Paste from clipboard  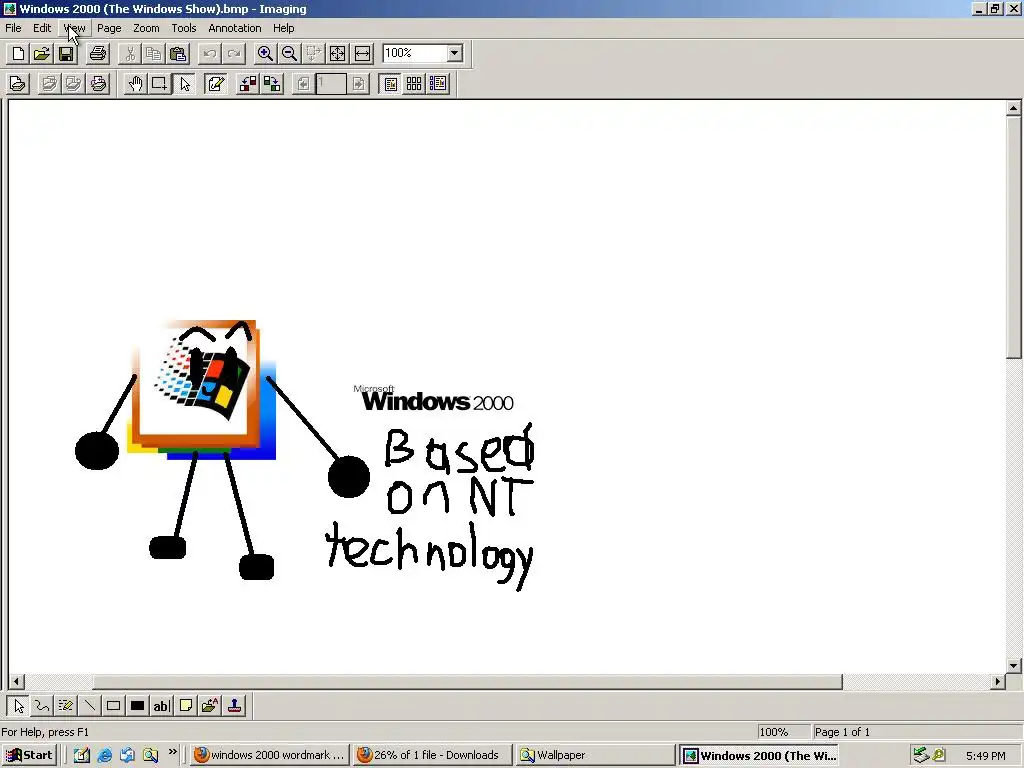tap(178, 54)
